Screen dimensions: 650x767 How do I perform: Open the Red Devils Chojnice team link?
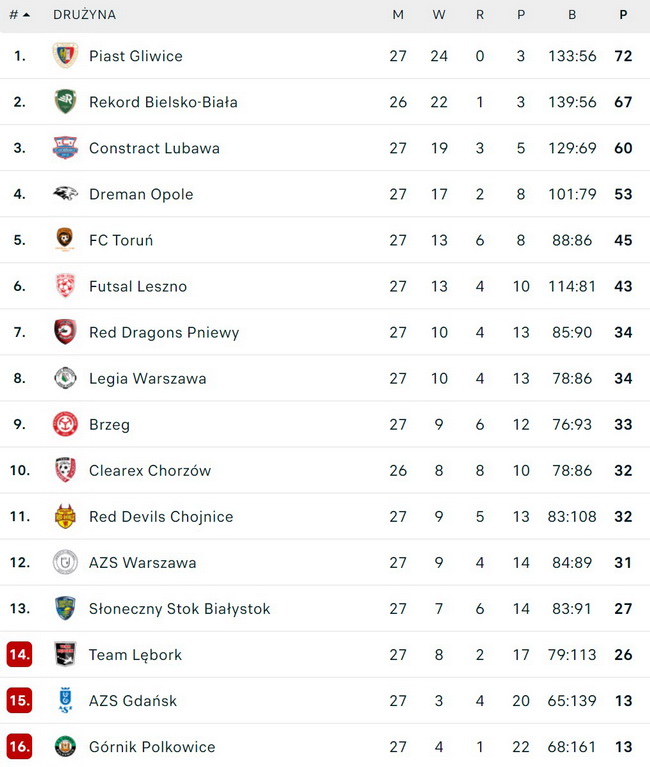(x=161, y=516)
